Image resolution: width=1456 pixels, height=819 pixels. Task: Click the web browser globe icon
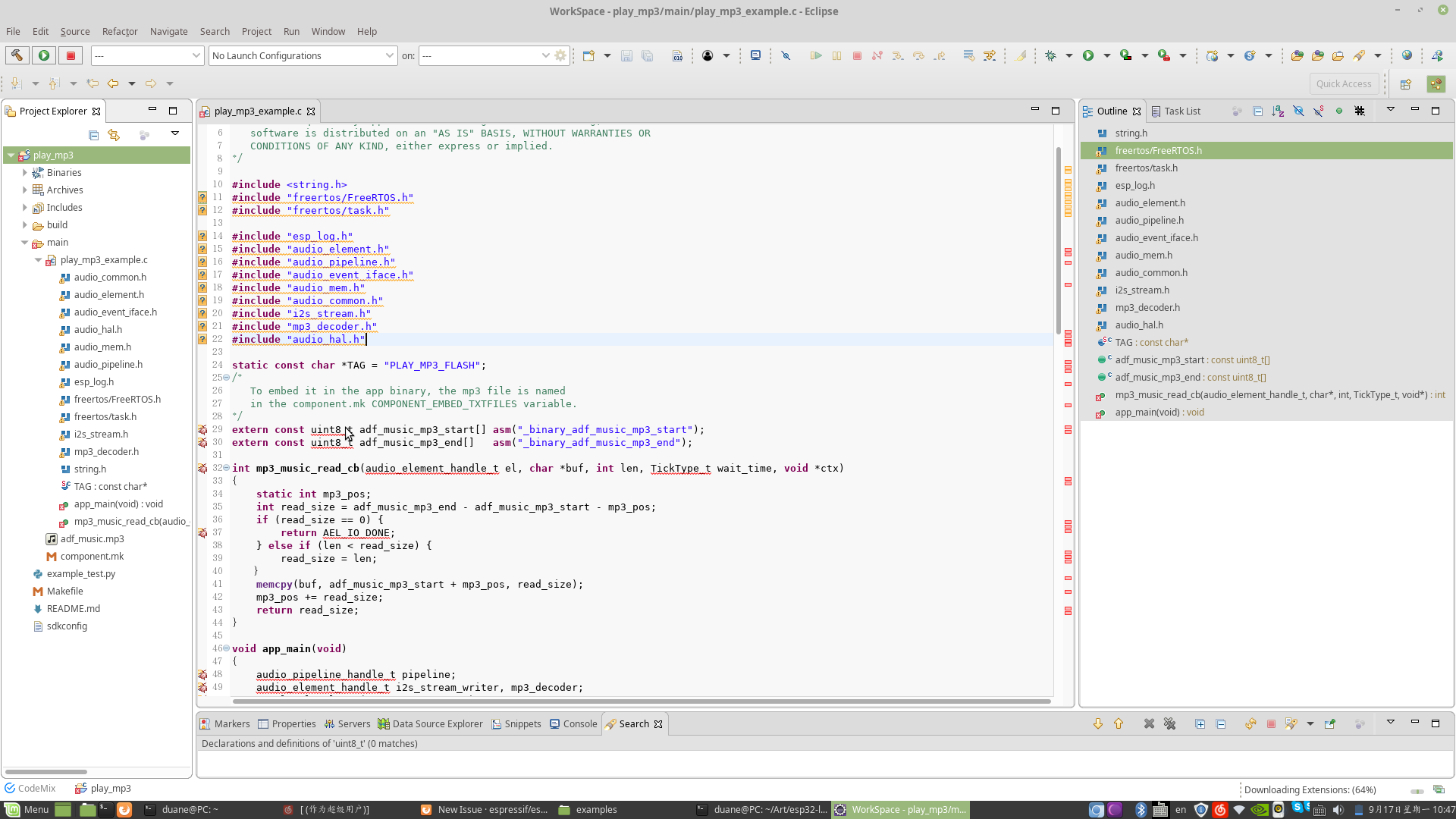click(x=1407, y=55)
